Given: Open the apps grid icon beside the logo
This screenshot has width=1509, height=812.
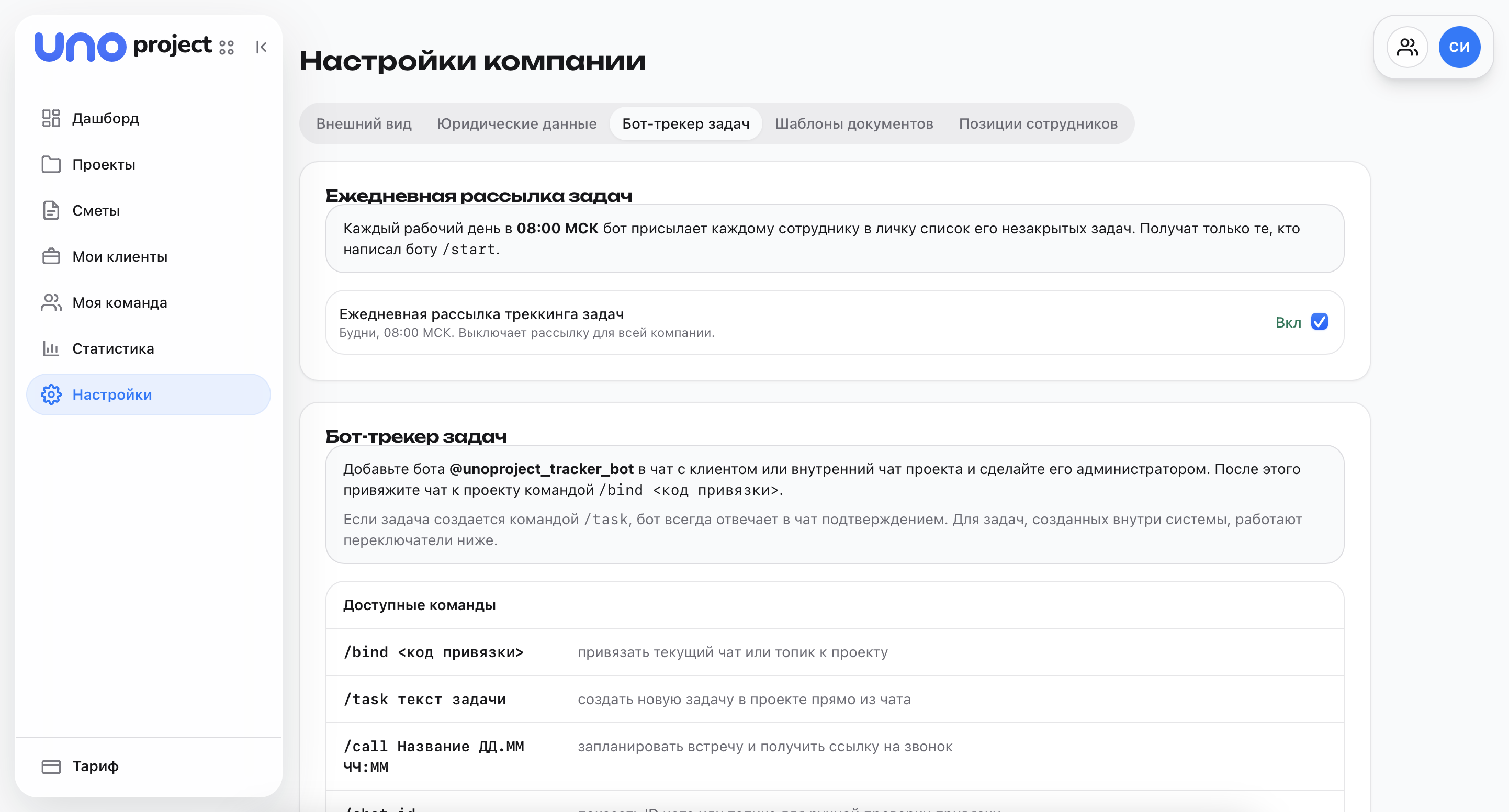Looking at the screenshot, I should 227,48.
